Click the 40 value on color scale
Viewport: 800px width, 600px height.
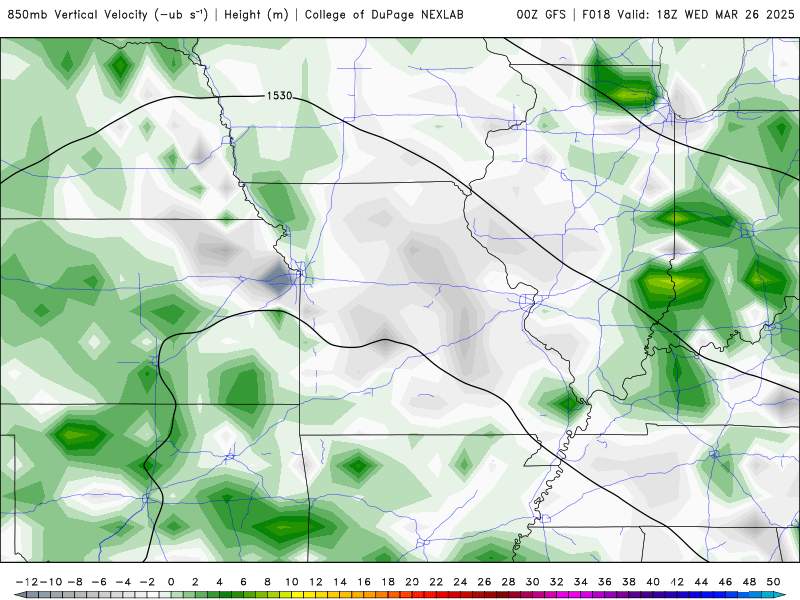(653, 582)
